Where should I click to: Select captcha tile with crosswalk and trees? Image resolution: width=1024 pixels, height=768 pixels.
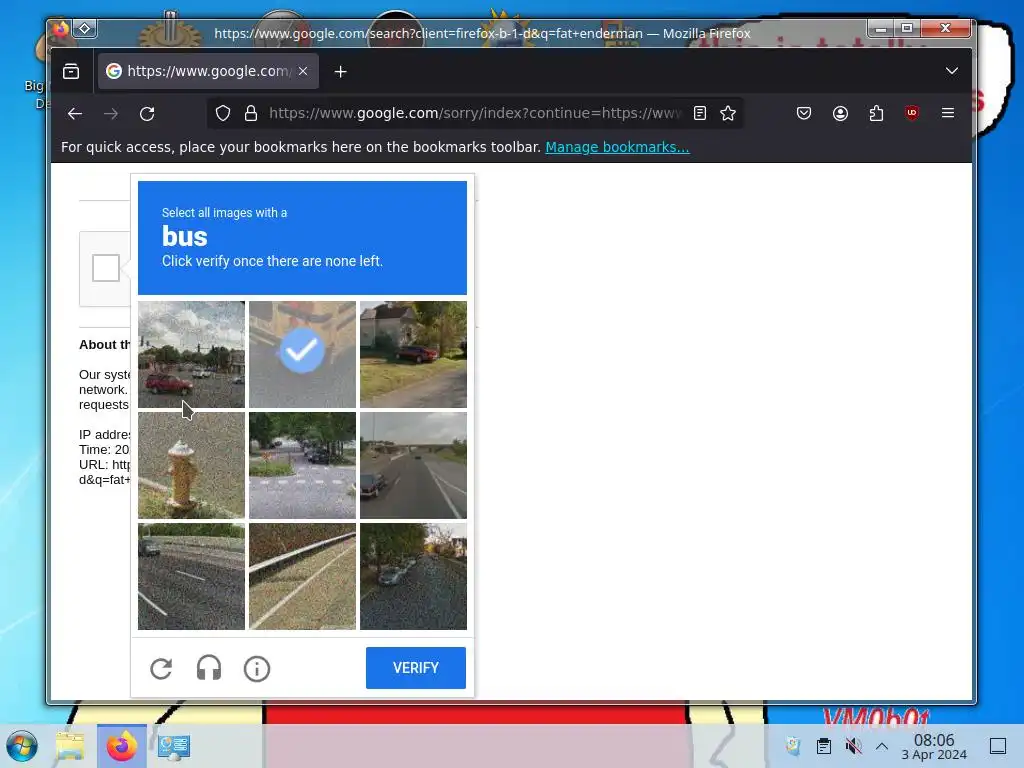pyautogui.click(x=302, y=466)
